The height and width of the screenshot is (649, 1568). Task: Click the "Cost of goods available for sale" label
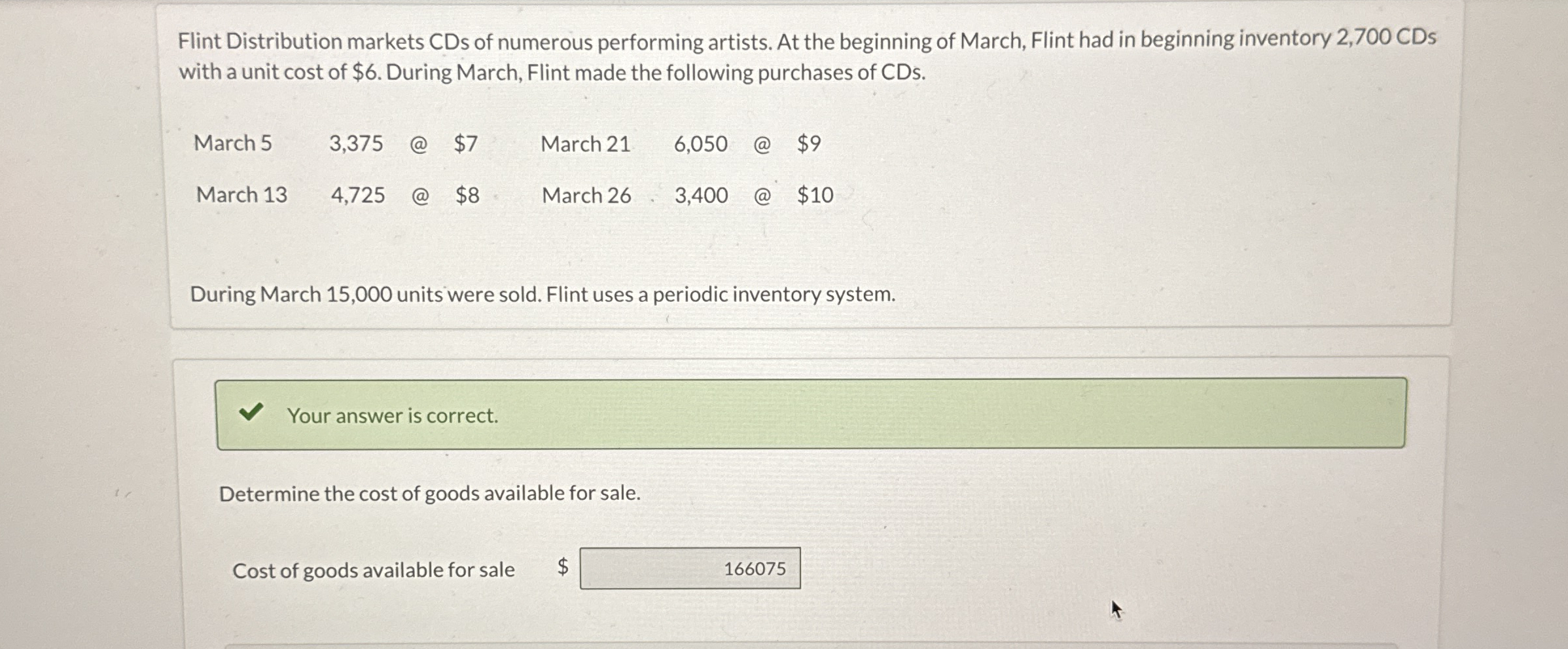(373, 570)
